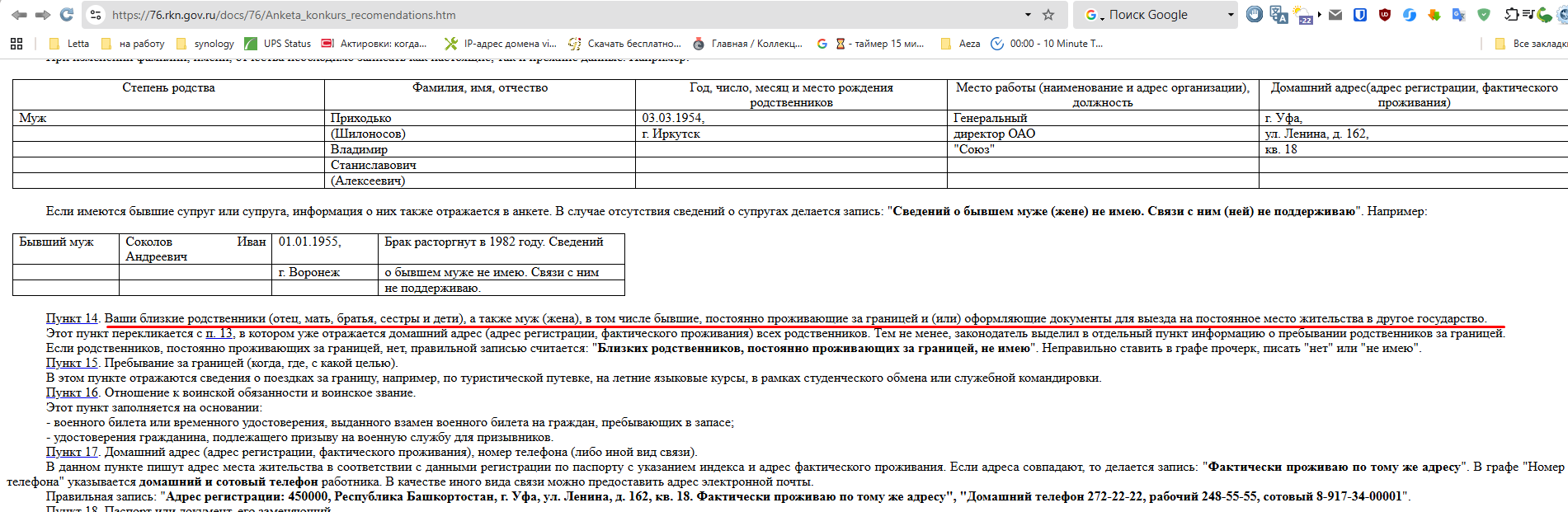
Task: Open the Скачать бесплатно bookmark
Action: click(625, 44)
